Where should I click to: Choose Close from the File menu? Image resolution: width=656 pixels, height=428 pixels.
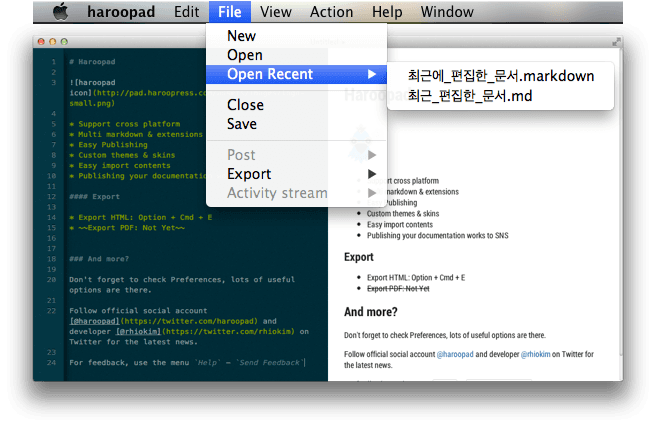245,105
